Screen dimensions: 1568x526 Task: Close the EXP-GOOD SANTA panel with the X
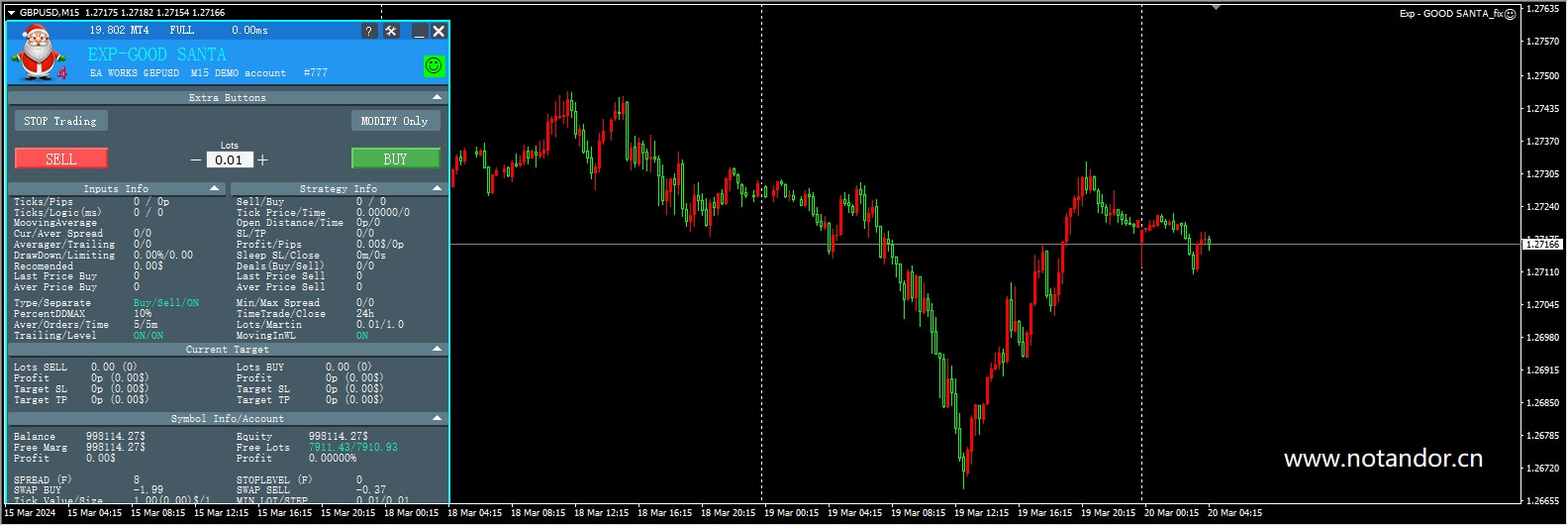439,31
